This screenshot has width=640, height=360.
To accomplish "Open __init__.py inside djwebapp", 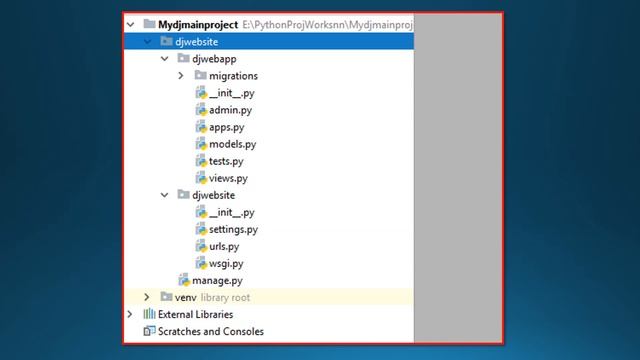I will [x=232, y=93].
